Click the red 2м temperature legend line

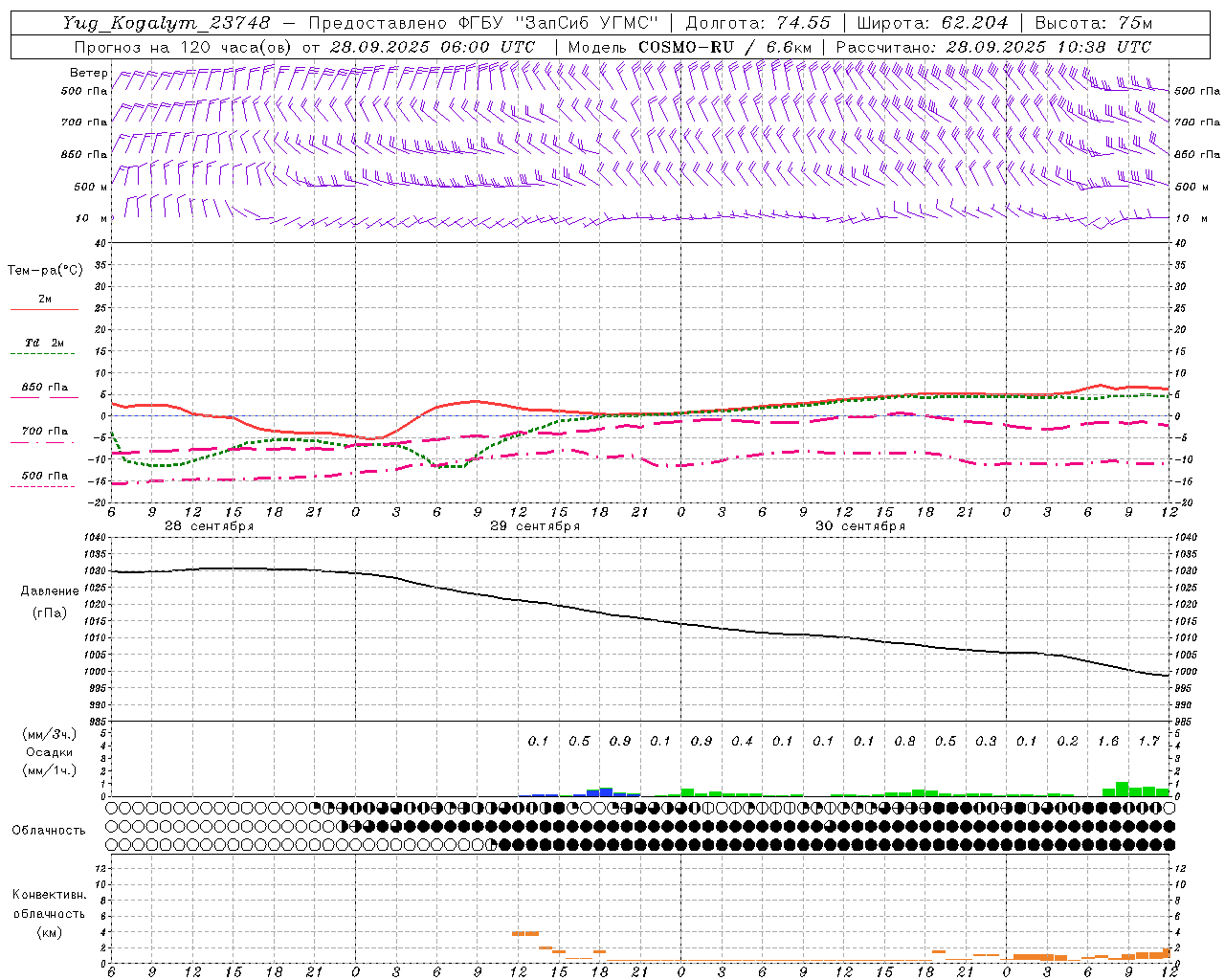[44, 309]
